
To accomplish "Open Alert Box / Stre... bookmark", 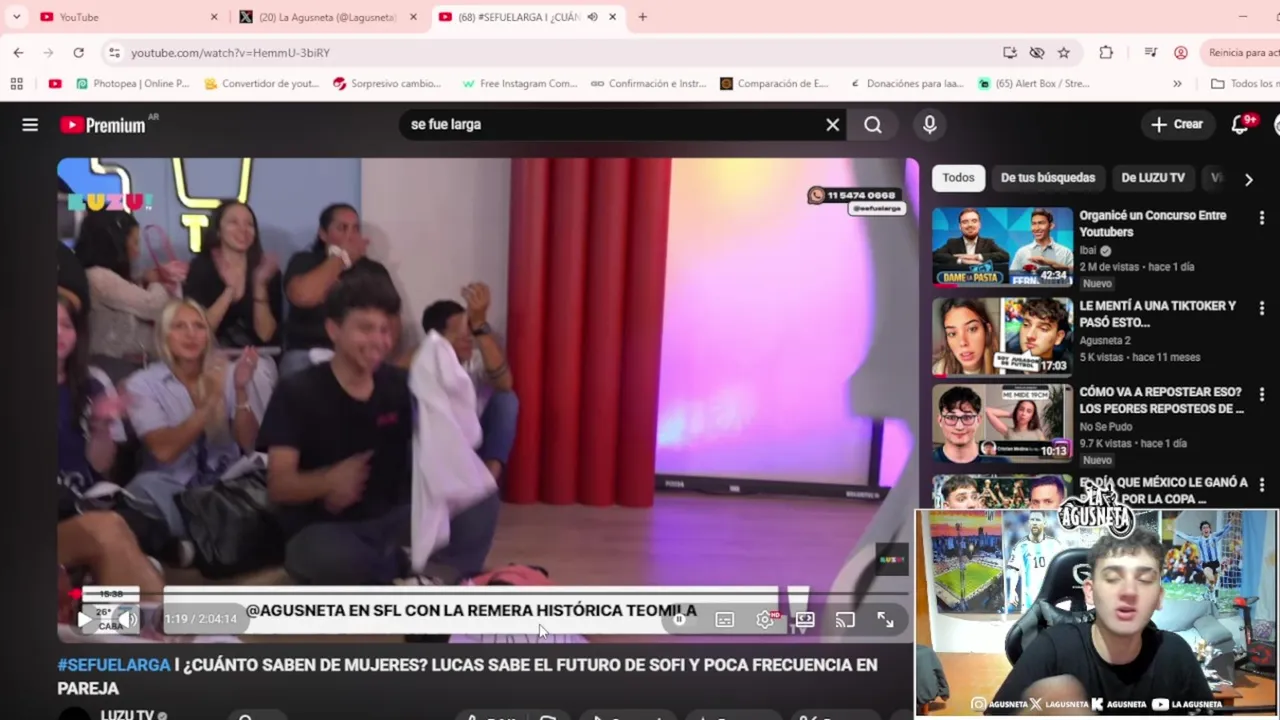I will click(1034, 83).
